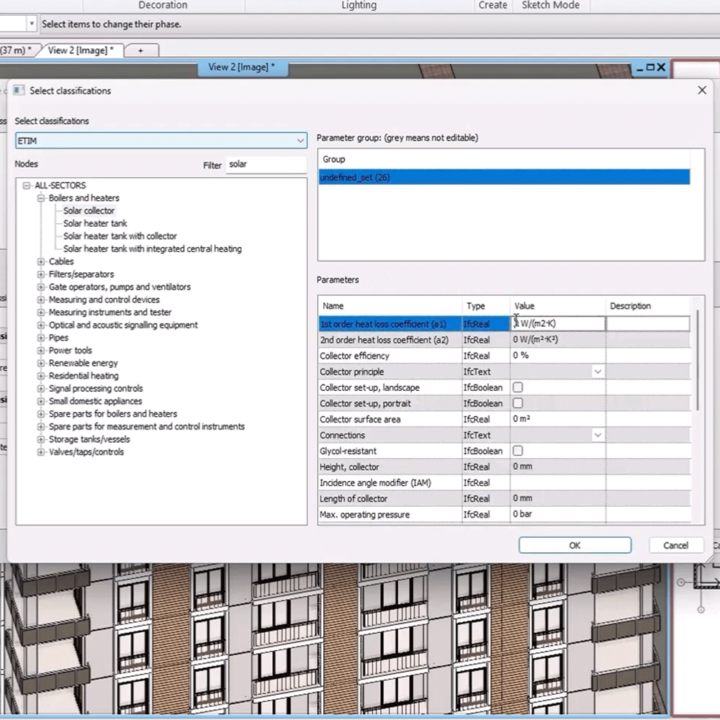Click the Value column header
This screenshot has height=720, width=720.
pyautogui.click(x=557, y=306)
